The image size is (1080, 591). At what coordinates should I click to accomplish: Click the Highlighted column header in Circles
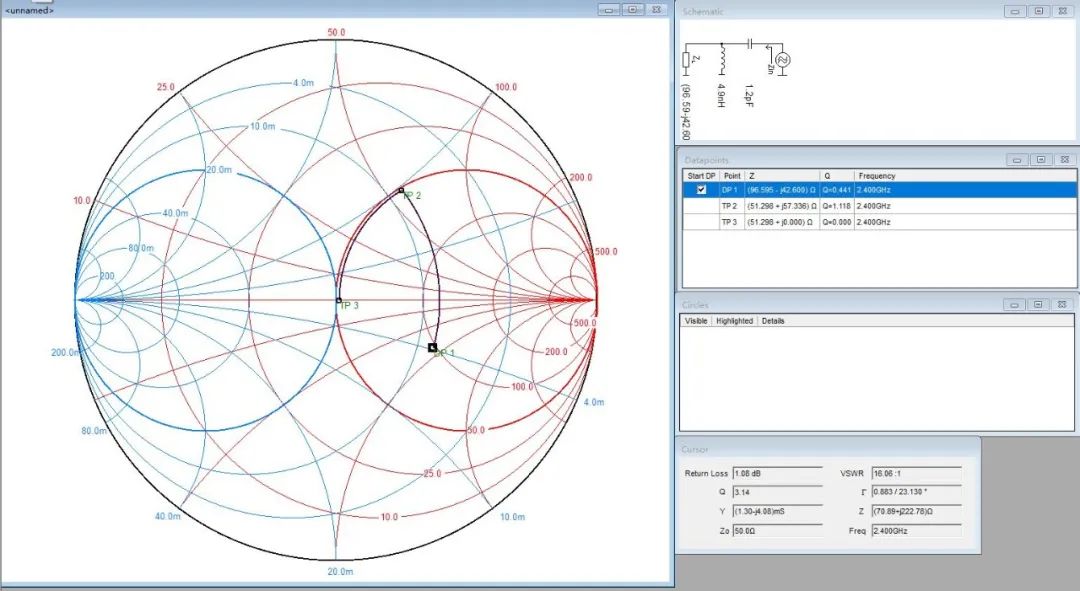point(734,321)
